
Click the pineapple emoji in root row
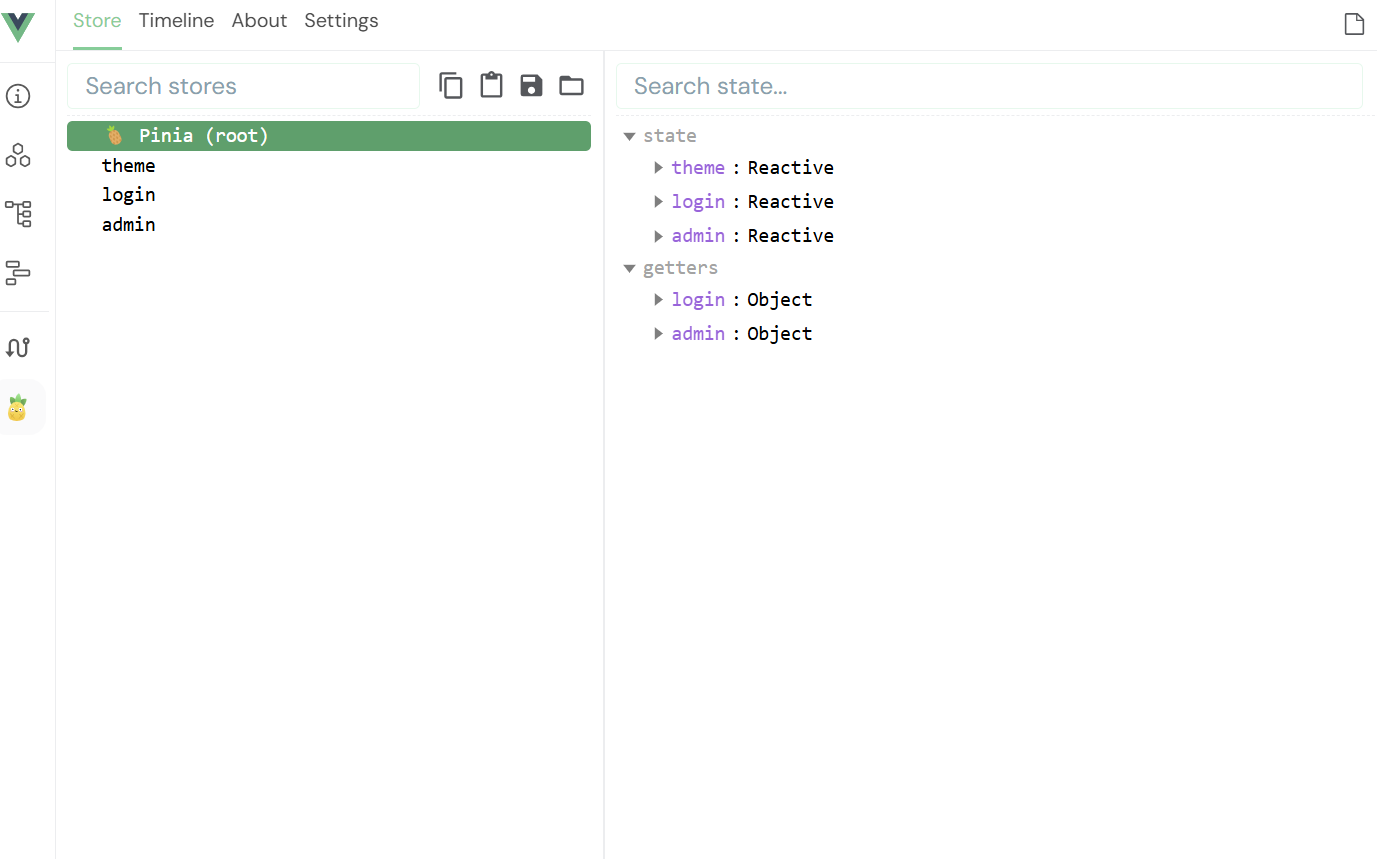click(115, 135)
